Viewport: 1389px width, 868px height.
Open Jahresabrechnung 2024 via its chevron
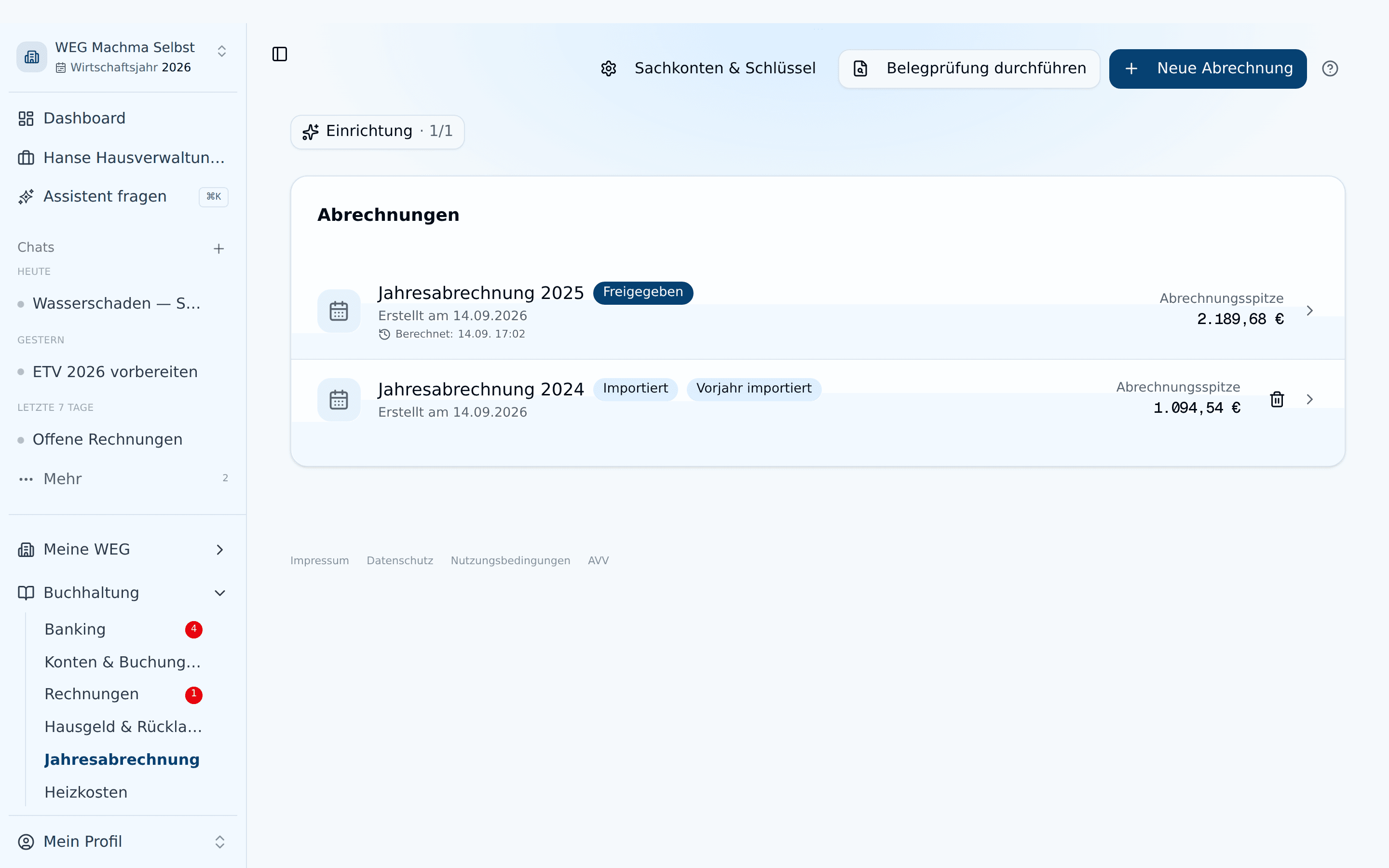pos(1310,399)
